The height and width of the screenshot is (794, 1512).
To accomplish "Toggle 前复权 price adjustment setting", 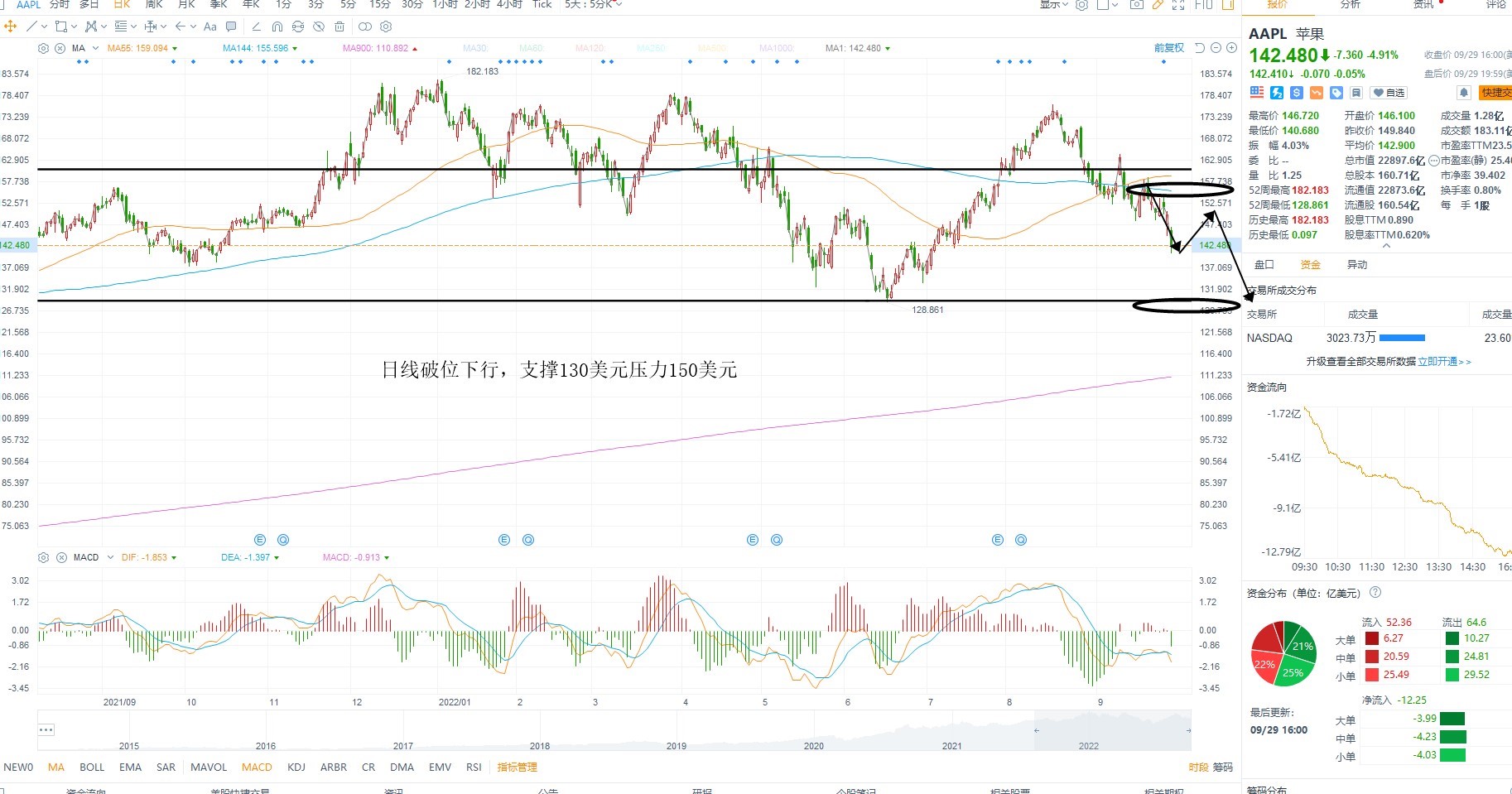I will pos(1169,48).
